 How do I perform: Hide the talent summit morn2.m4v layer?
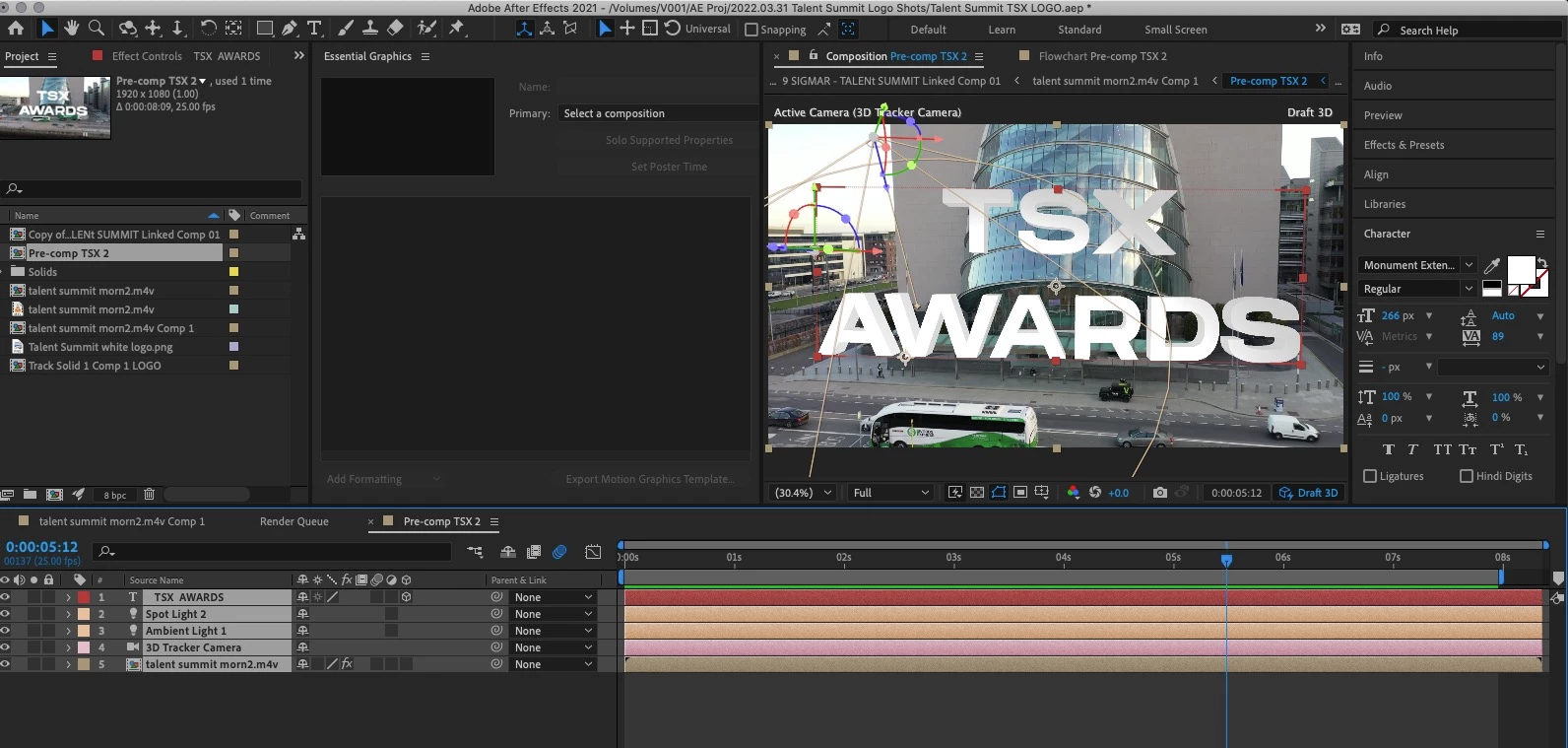click(x=5, y=664)
